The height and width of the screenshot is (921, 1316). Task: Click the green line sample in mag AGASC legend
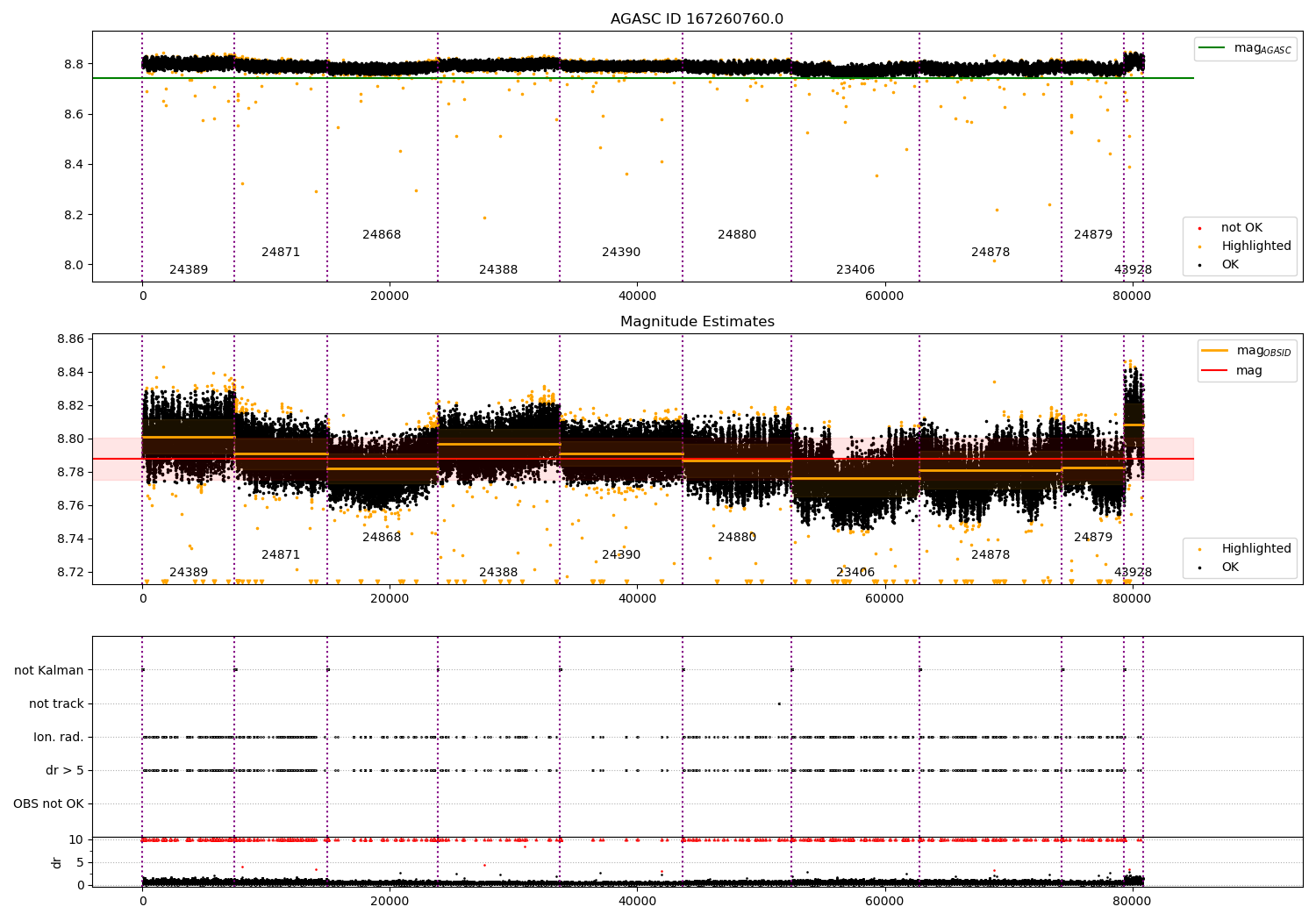pos(1212,47)
